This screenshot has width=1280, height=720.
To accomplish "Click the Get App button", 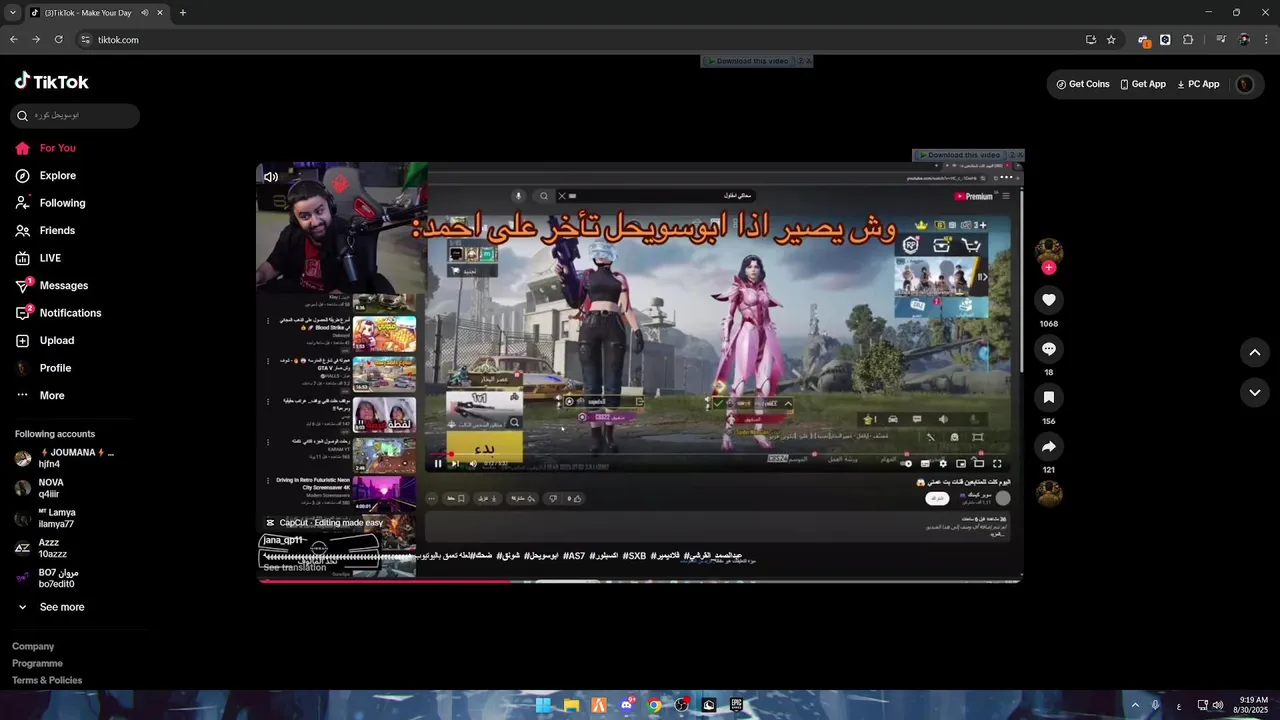I will tap(1143, 85).
